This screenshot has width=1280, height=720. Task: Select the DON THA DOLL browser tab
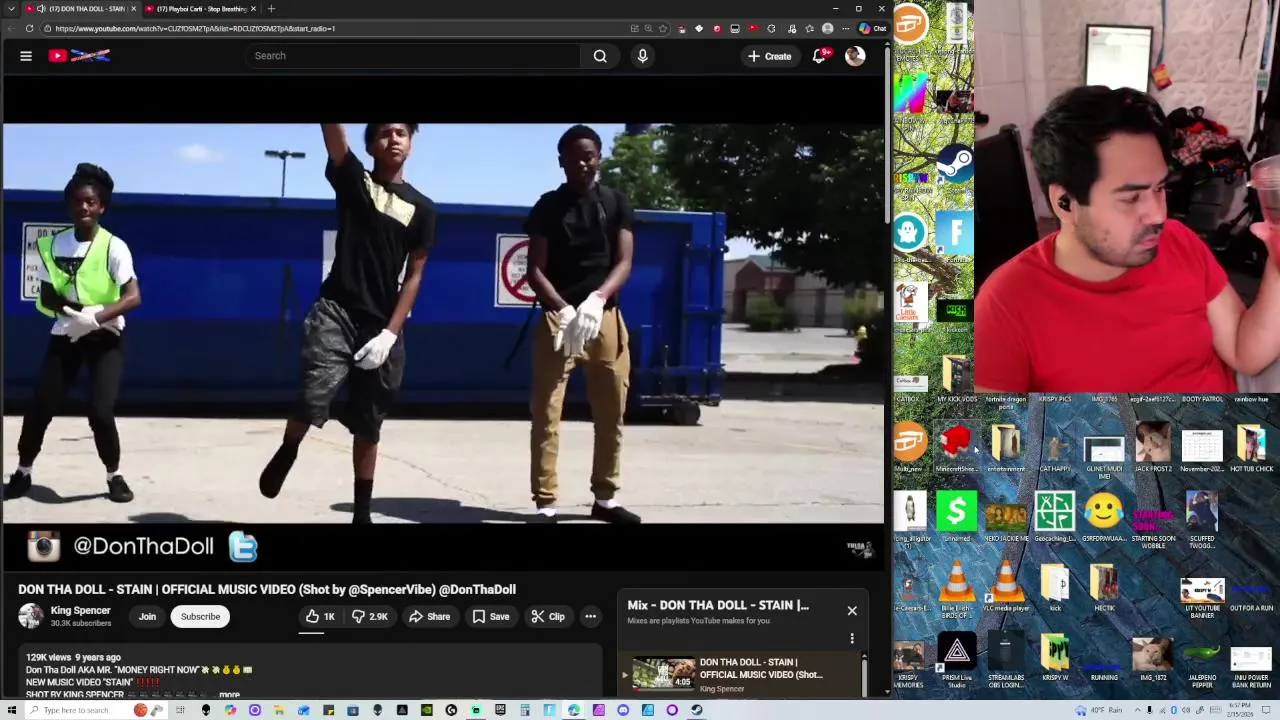coord(80,9)
